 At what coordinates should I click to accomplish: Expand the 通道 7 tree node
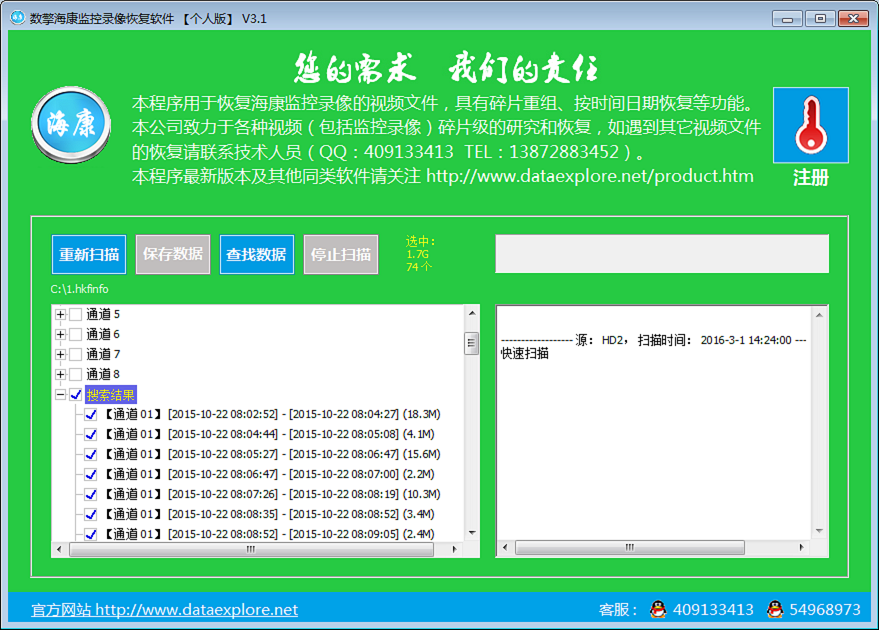(61, 355)
